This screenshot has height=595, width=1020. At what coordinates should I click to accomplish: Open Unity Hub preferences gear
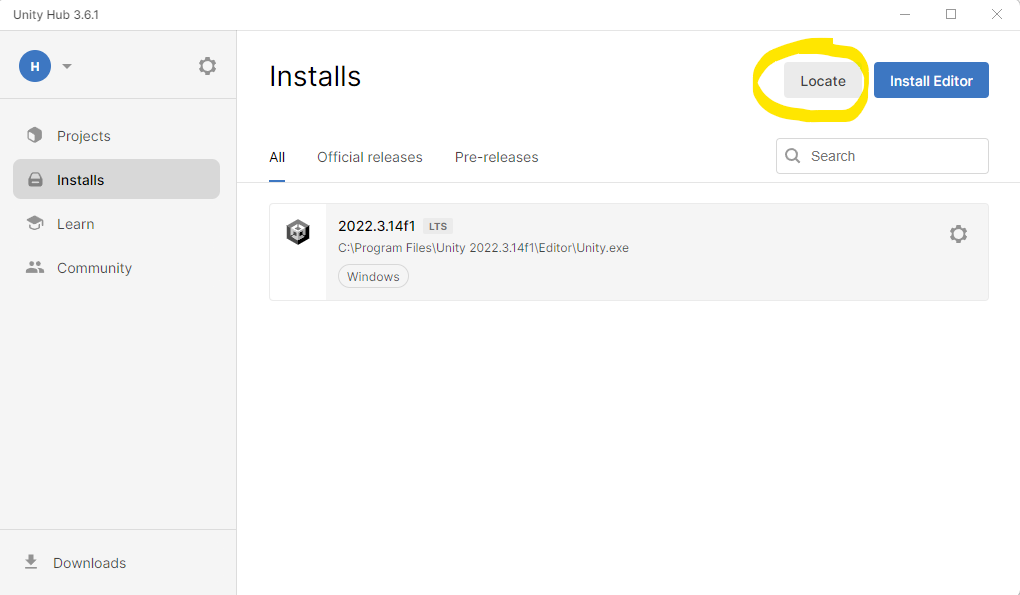click(207, 66)
